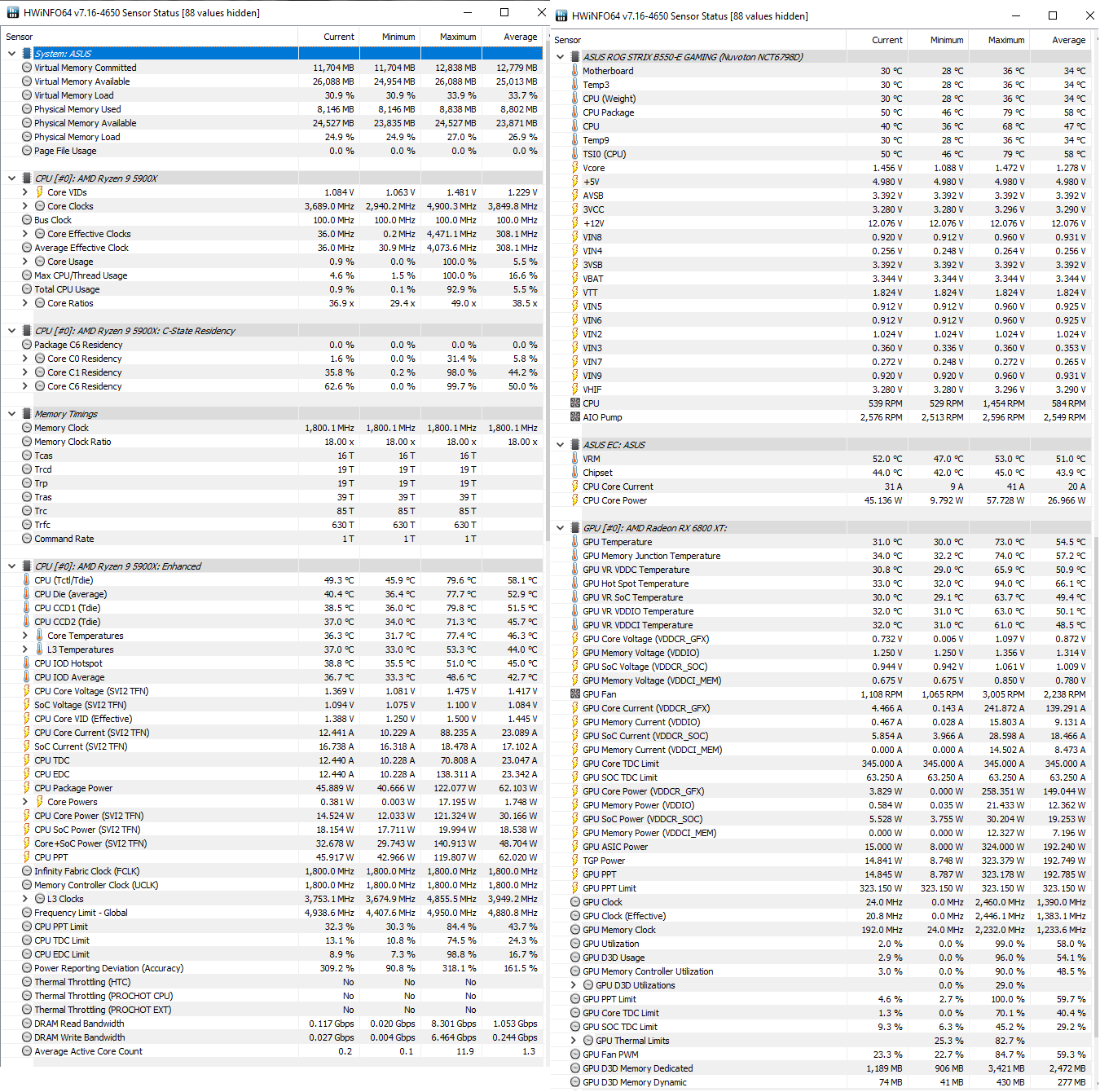Viewport: 1100px width, 1092px height.
Task: Expand the L3 Clocks row
Action: pyautogui.click(x=25, y=899)
